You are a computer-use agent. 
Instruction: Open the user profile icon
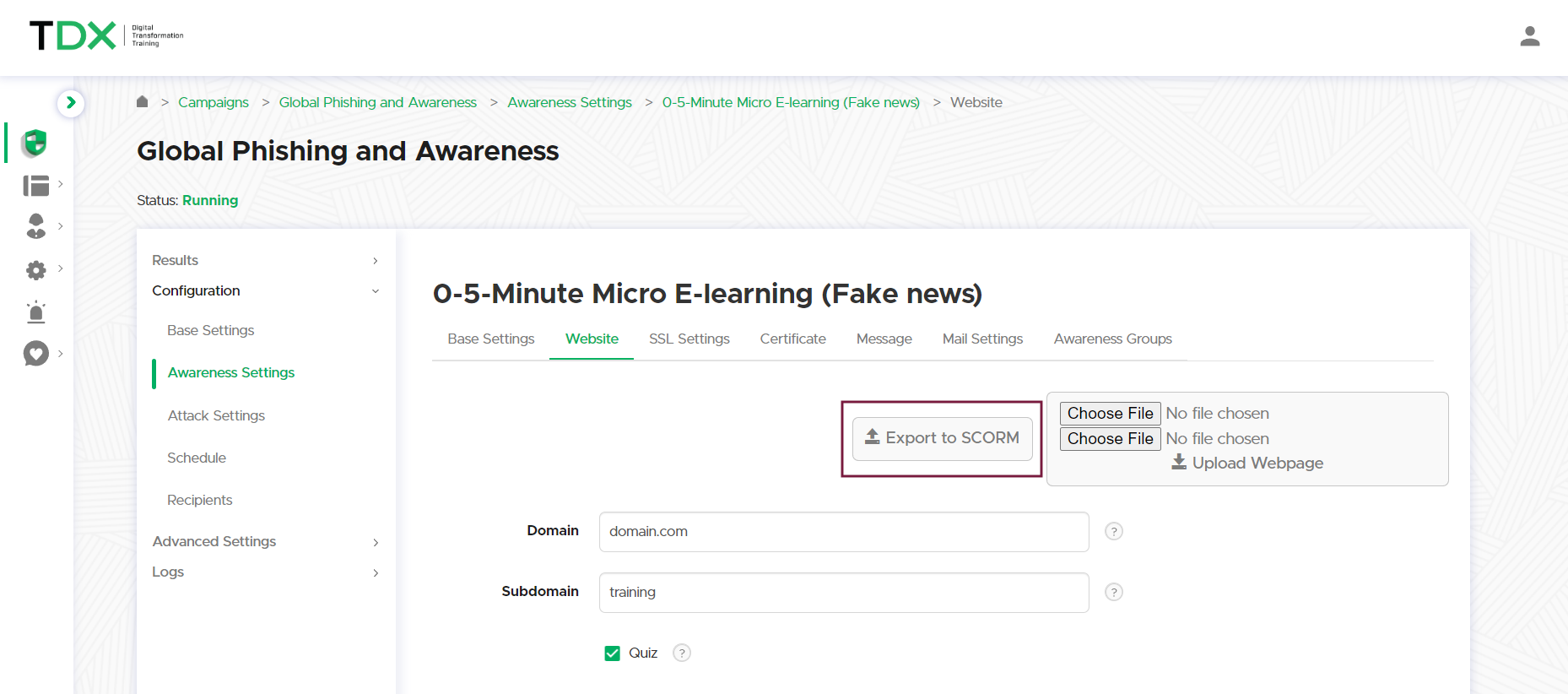pos(1529,36)
